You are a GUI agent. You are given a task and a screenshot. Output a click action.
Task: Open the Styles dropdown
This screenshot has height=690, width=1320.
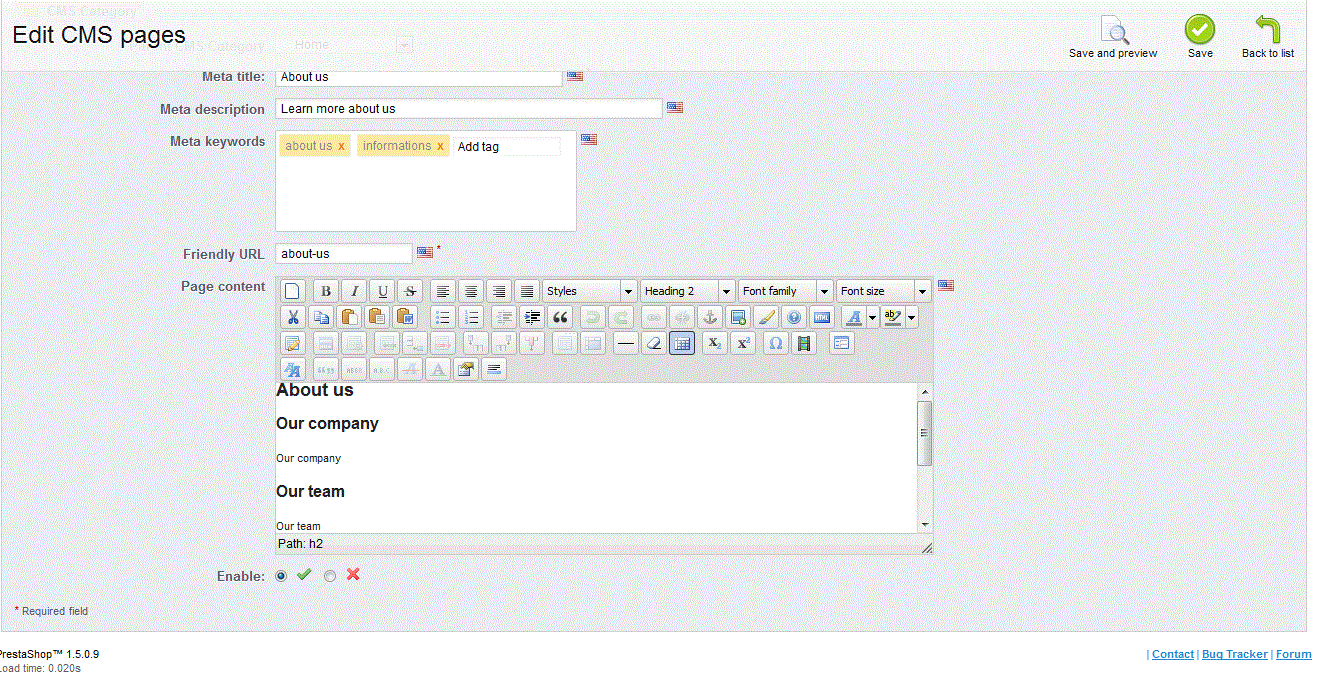coord(628,291)
